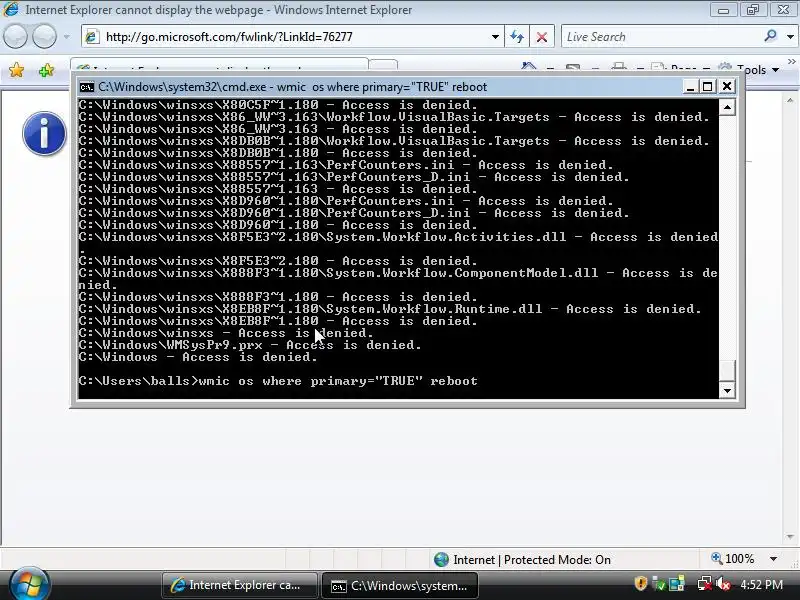Click the System.Workflow.Activities.dll line
Viewport: 800px width, 600px height.
pos(398,243)
